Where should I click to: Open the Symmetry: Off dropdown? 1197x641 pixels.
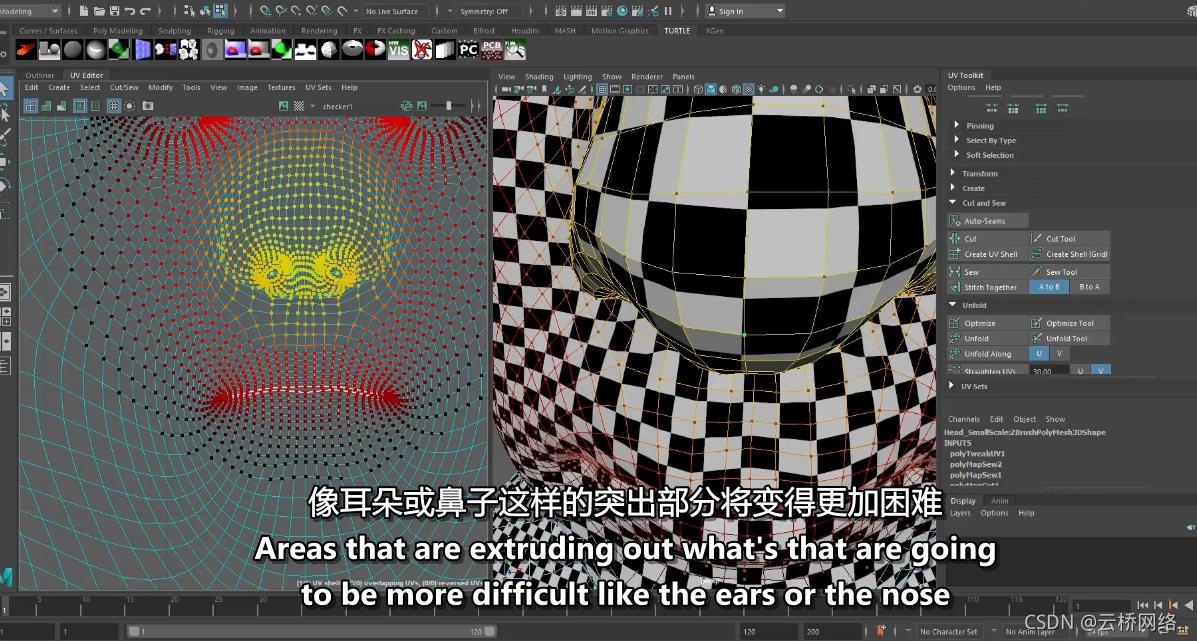pyautogui.click(x=489, y=11)
